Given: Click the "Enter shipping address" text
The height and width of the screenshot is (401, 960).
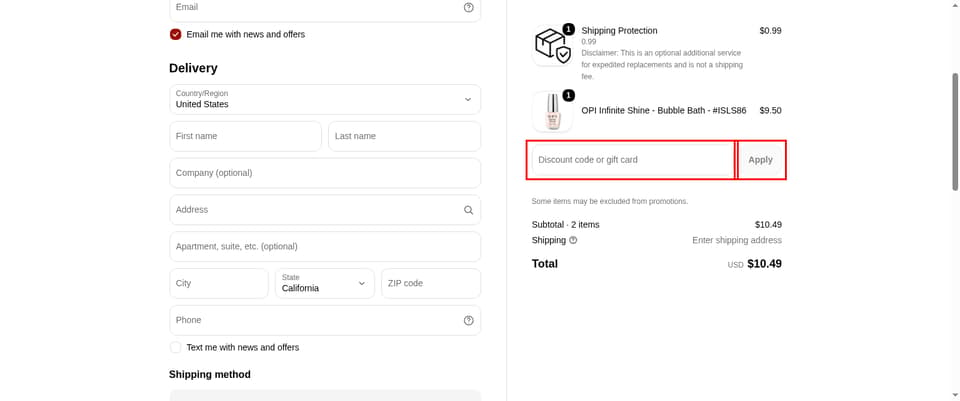Looking at the screenshot, I should pos(737,240).
